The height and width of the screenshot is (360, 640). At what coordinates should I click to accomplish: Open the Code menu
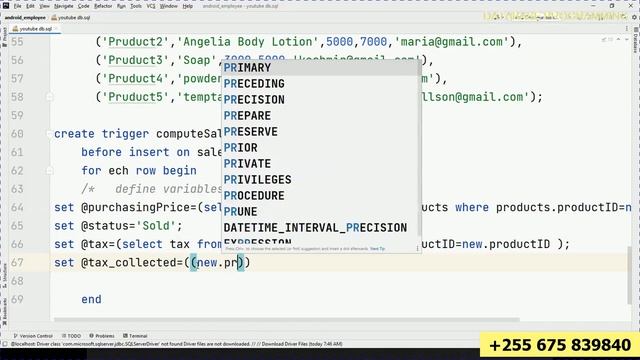83,6
